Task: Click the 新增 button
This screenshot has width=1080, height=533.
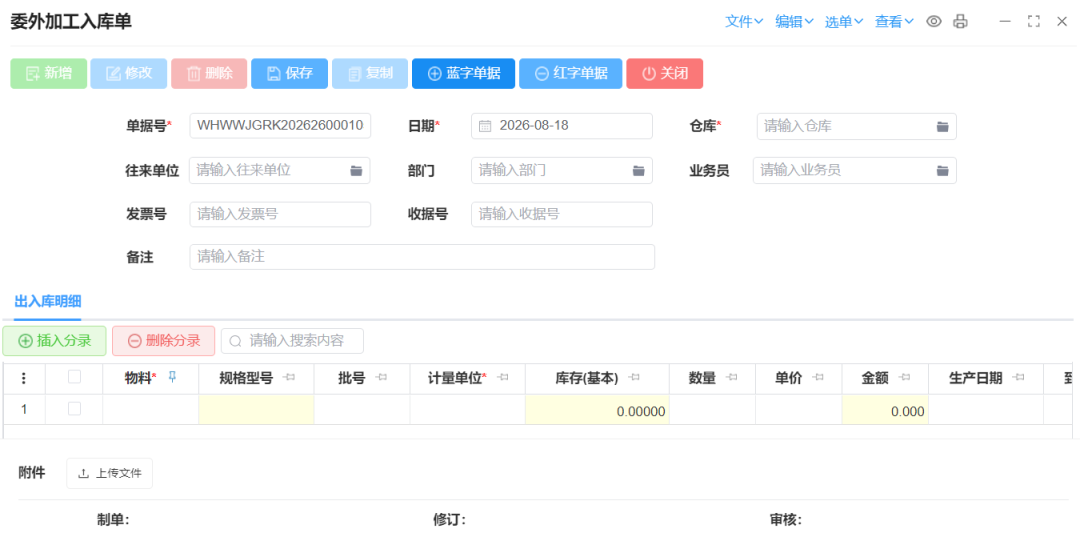Action: [48, 74]
